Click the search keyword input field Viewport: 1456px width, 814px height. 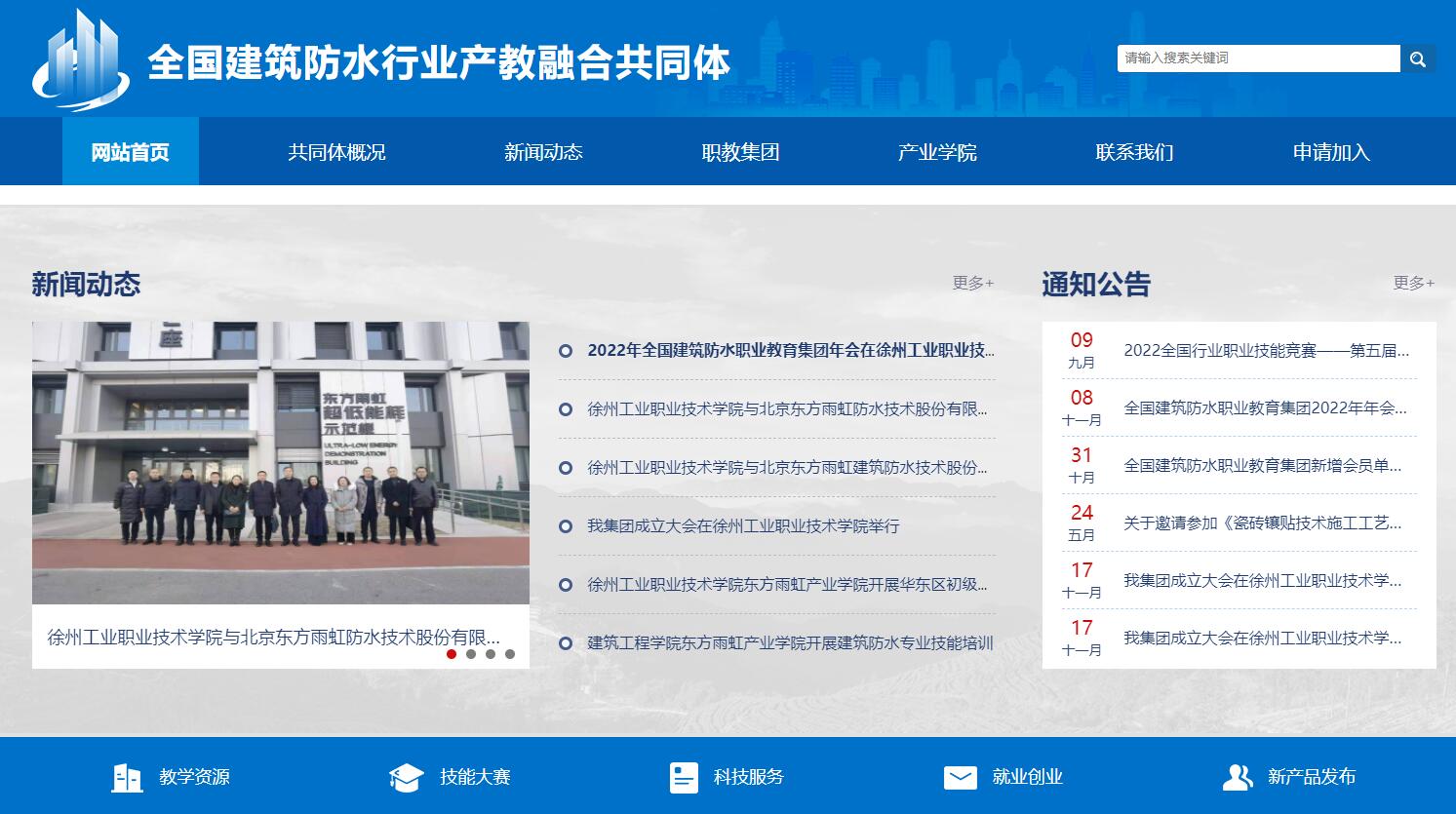tap(1258, 58)
